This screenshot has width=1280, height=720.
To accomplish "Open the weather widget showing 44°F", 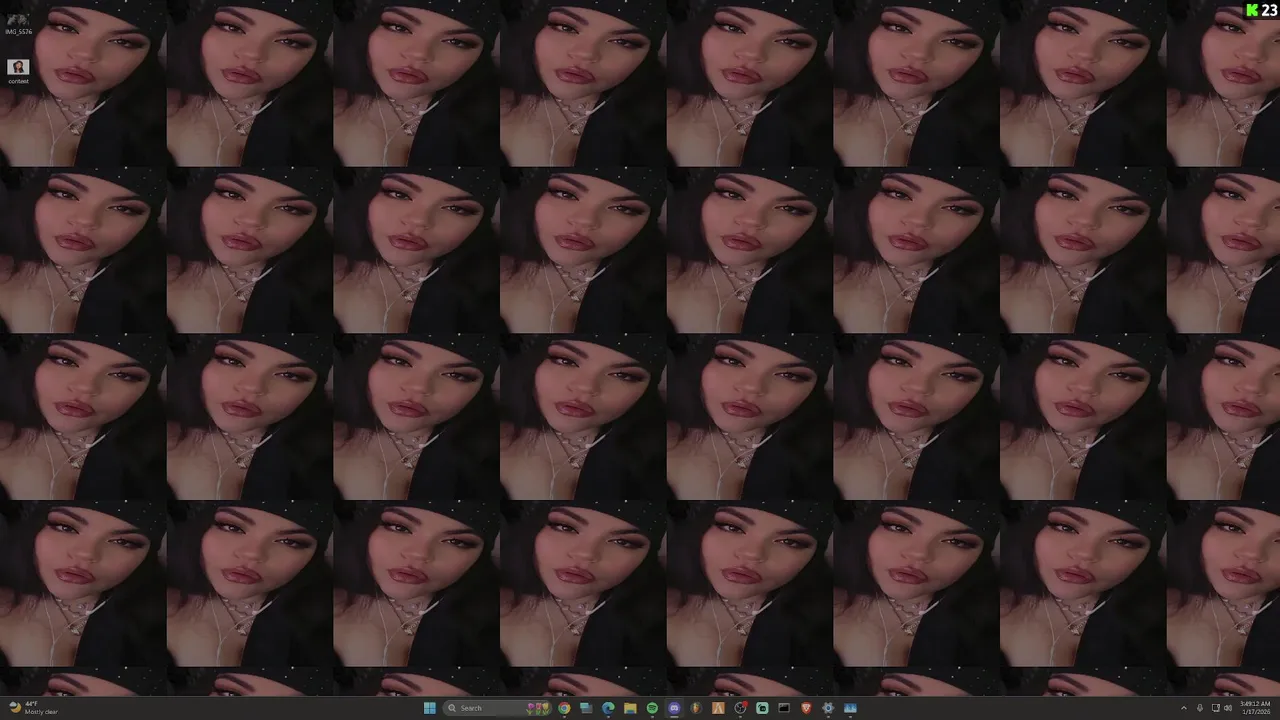I will pyautogui.click(x=33, y=708).
